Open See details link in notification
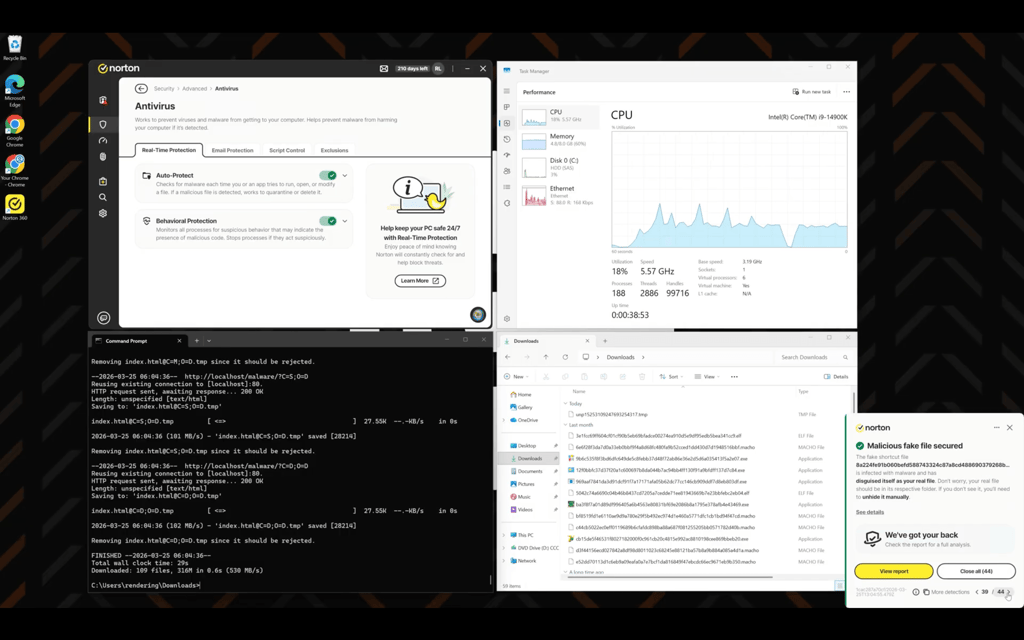This screenshot has width=1024, height=640. [x=870, y=513]
